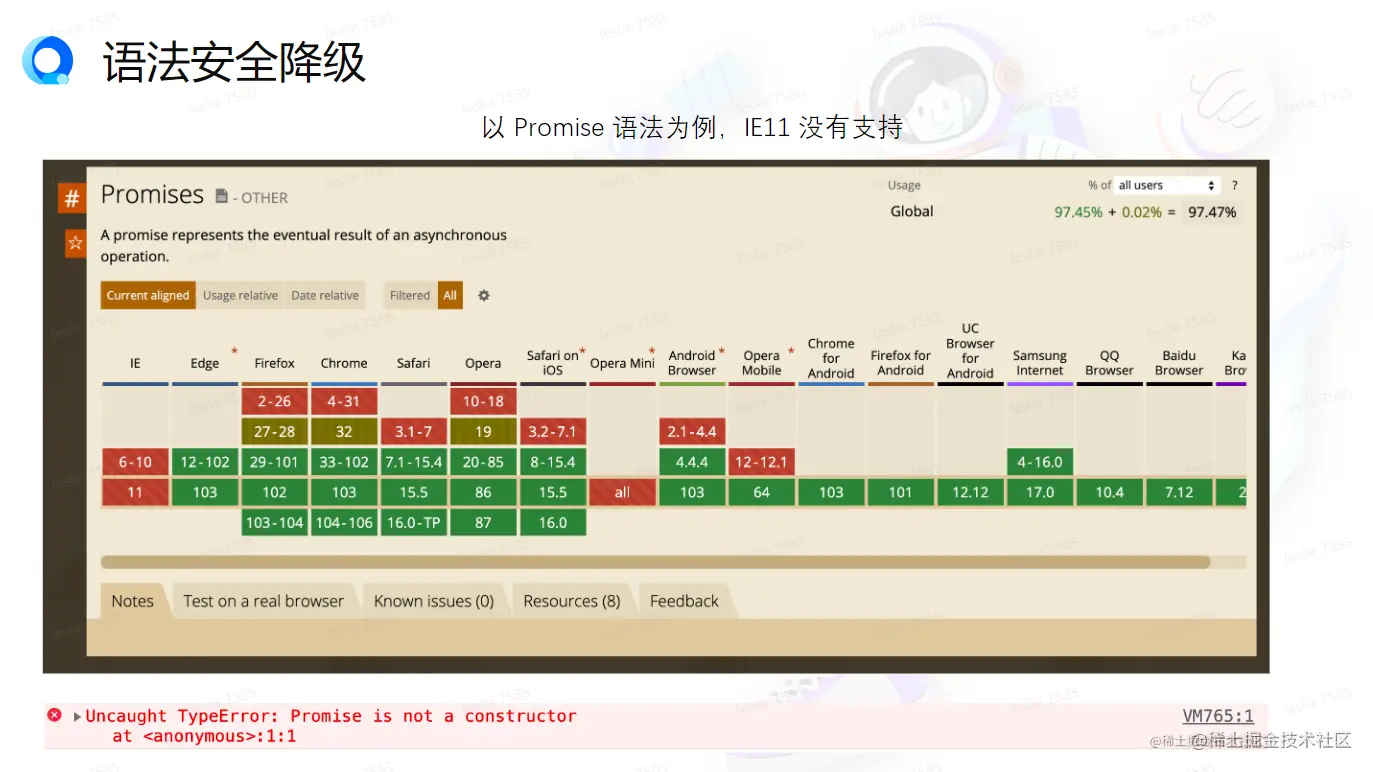Click the Opera Mobile column header

(762, 363)
